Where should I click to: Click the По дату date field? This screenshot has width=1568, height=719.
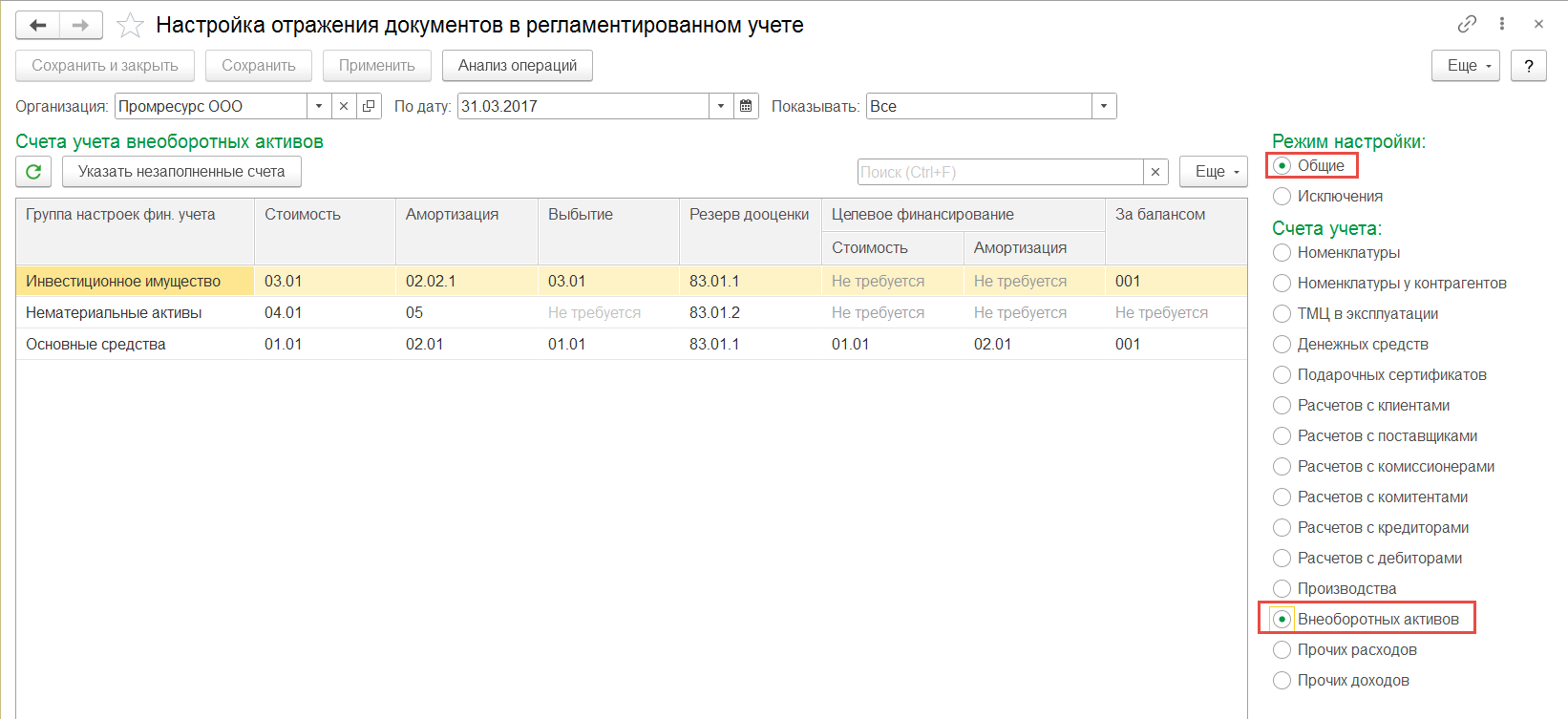coord(583,106)
